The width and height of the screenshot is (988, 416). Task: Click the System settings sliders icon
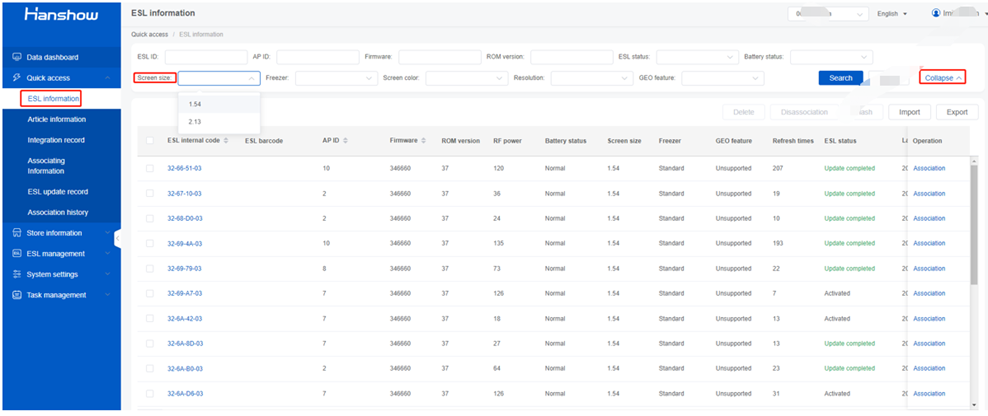point(17,274)
